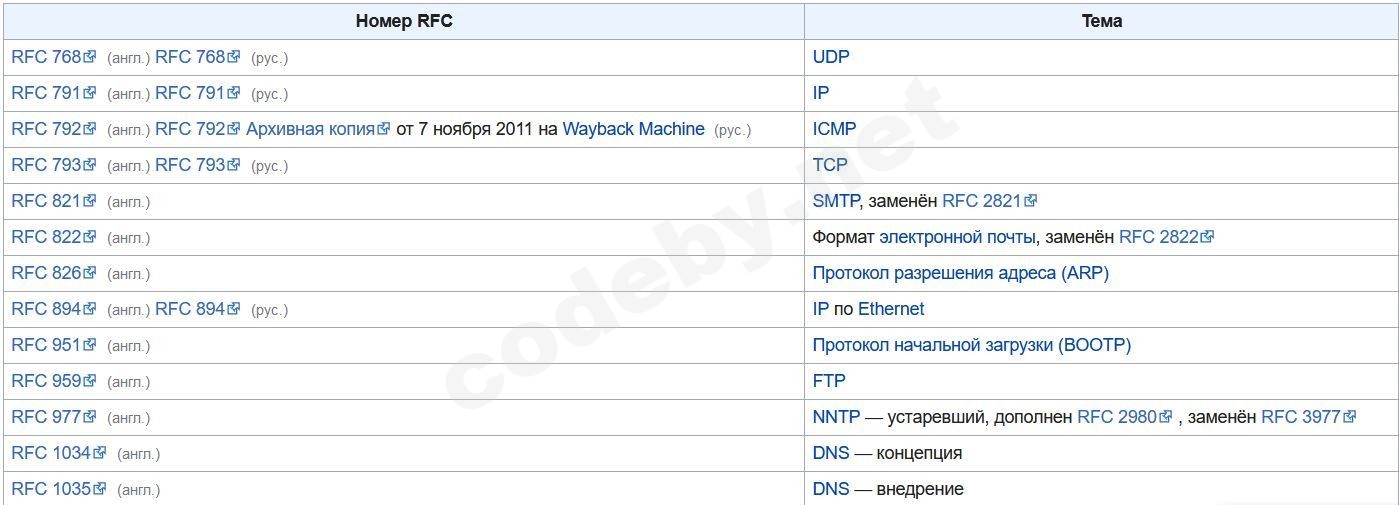1399x505 pixels.
Task: Open the RFC 1035 link
Action: (x=51, y=489)
